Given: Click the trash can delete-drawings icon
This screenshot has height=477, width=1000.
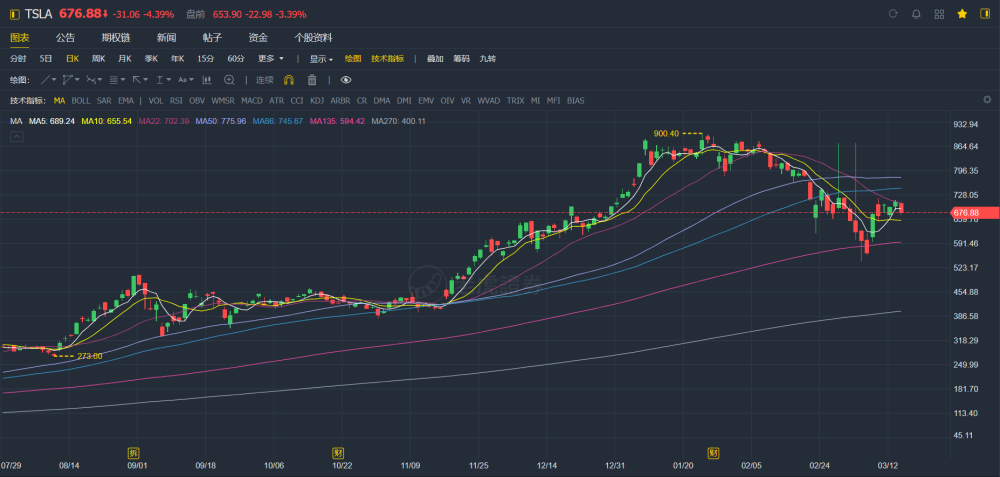Looking at the screenshot, I should pos(312,80).
